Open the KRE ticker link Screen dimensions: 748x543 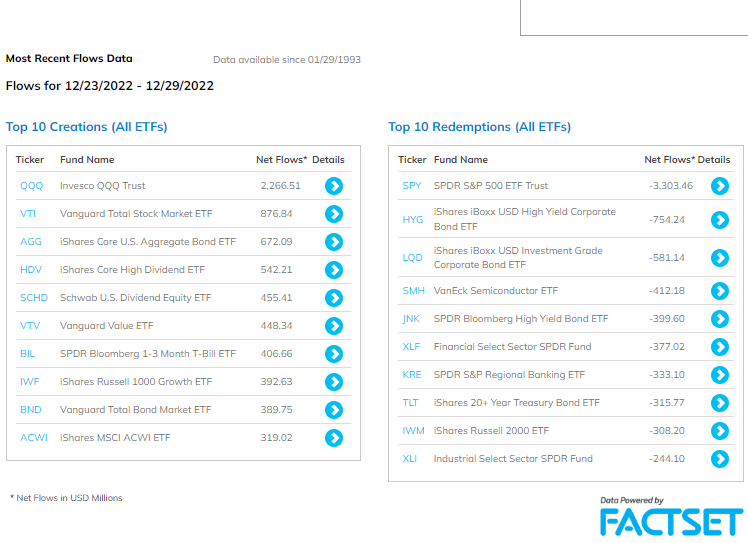[412, 375]
